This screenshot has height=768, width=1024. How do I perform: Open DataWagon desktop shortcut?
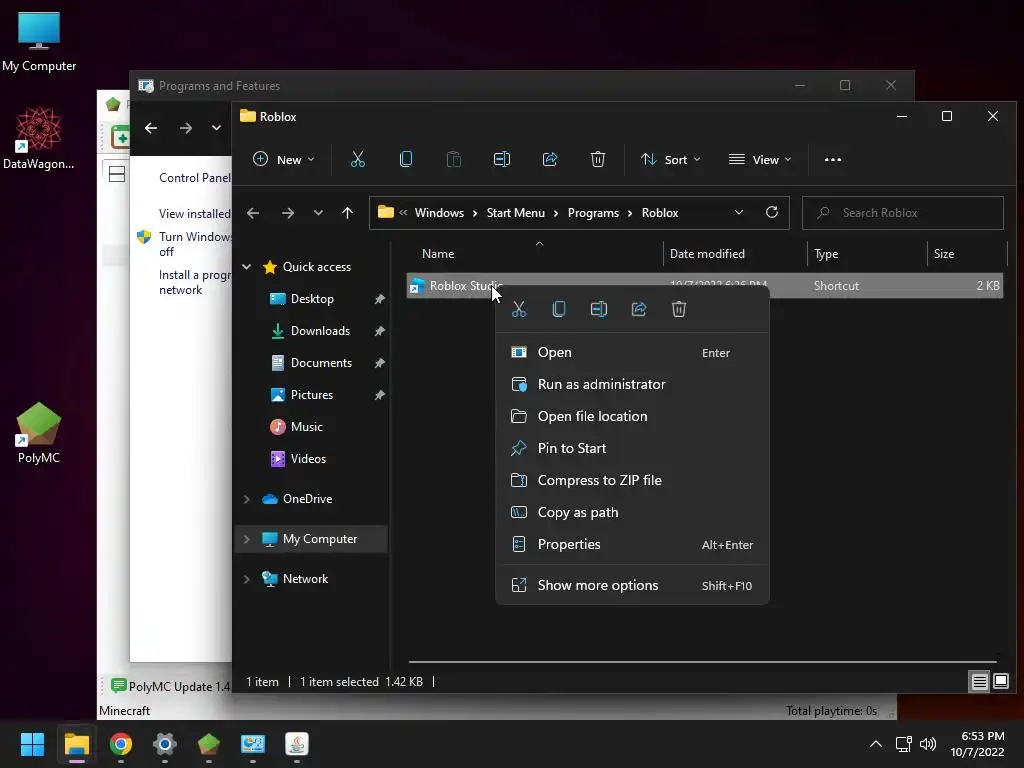click(x=39, y=138)
